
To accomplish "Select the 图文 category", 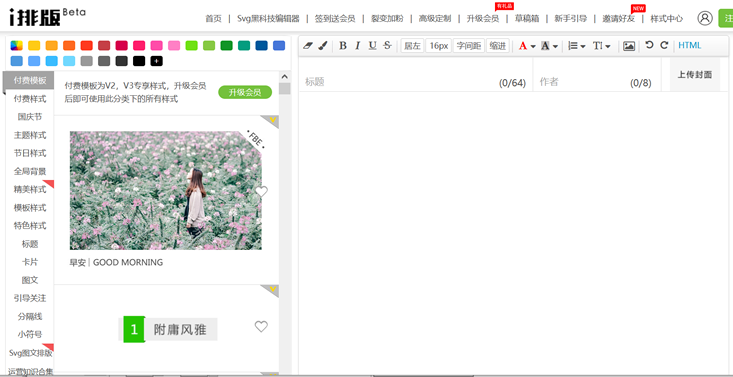I will tap(30, 280).
